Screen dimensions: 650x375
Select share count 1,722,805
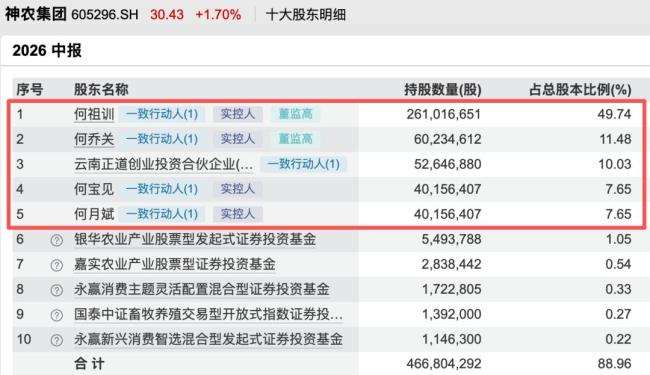tap(451, 289)
